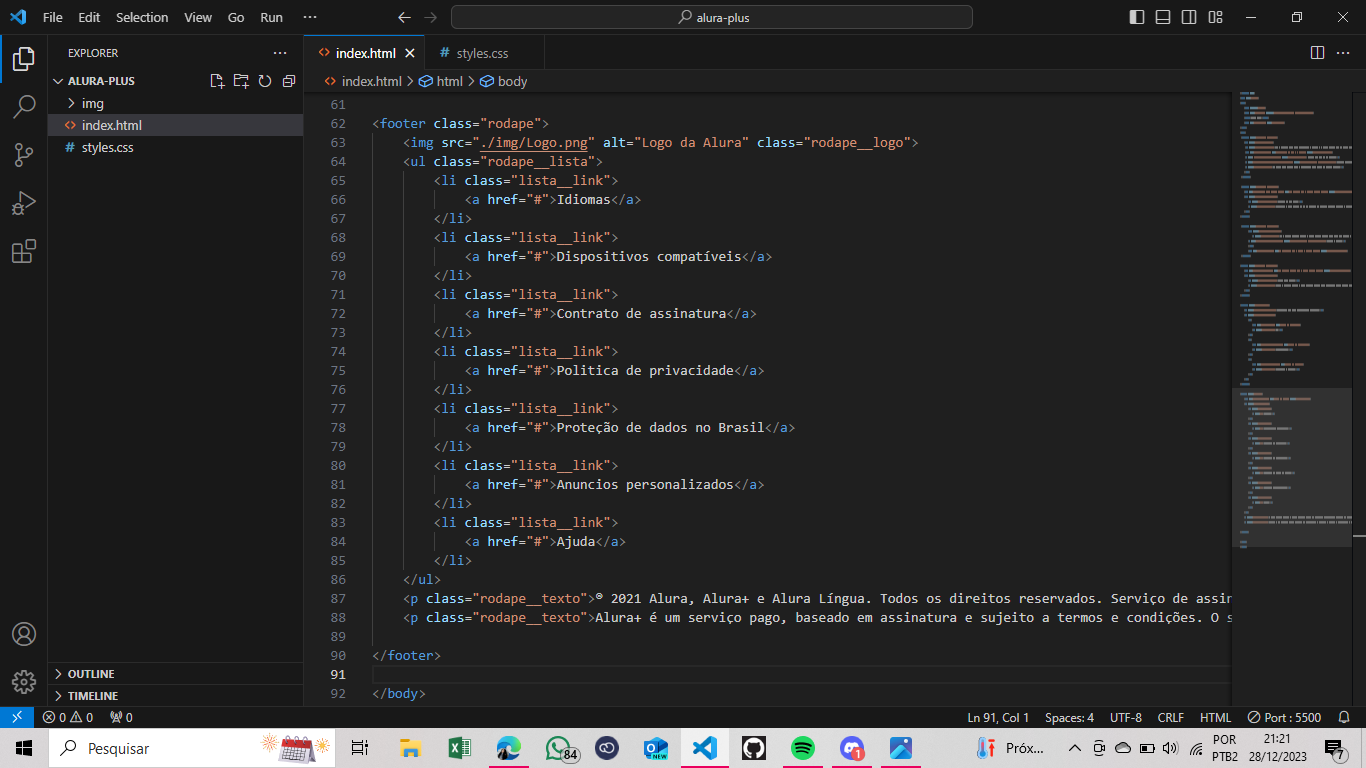The image size is (1366, 768).
Task: Expand the TIMELINE section
Action: 175,696
